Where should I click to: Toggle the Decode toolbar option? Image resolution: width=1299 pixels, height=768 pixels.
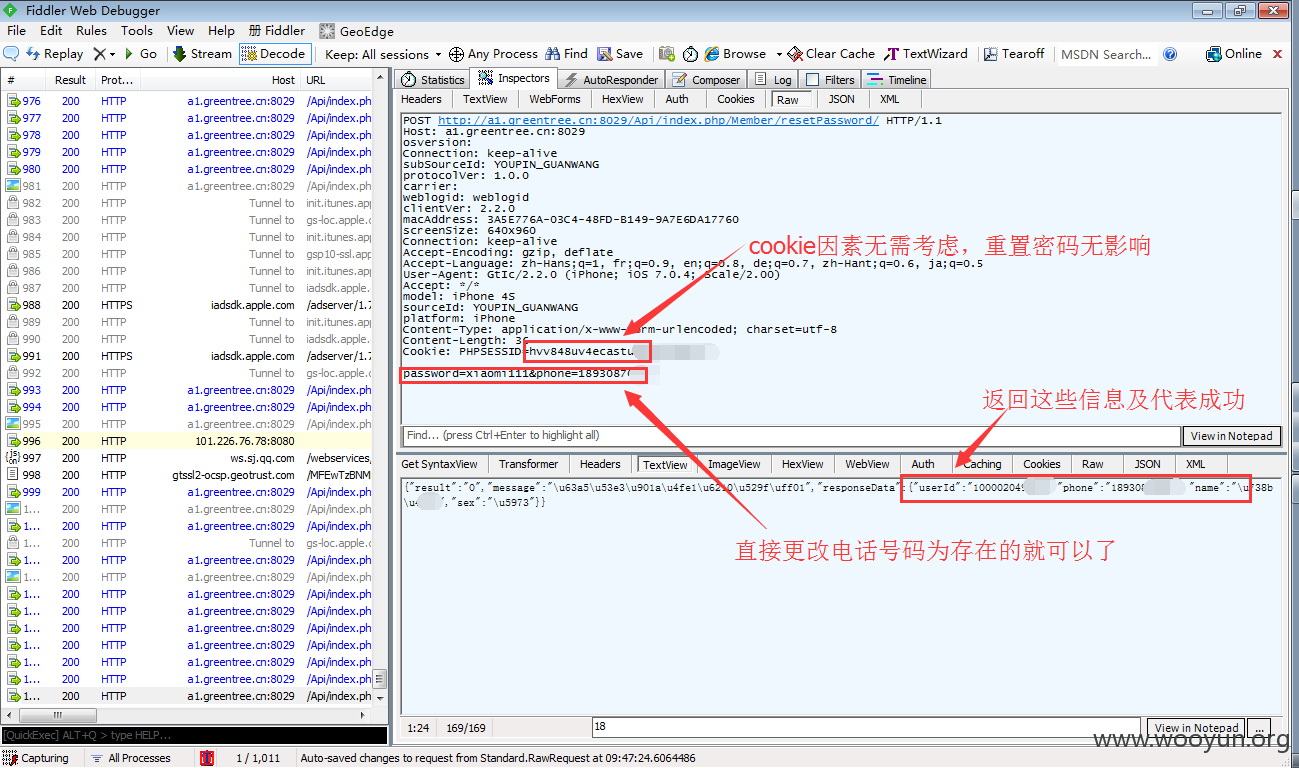click(x=275, y=54)
